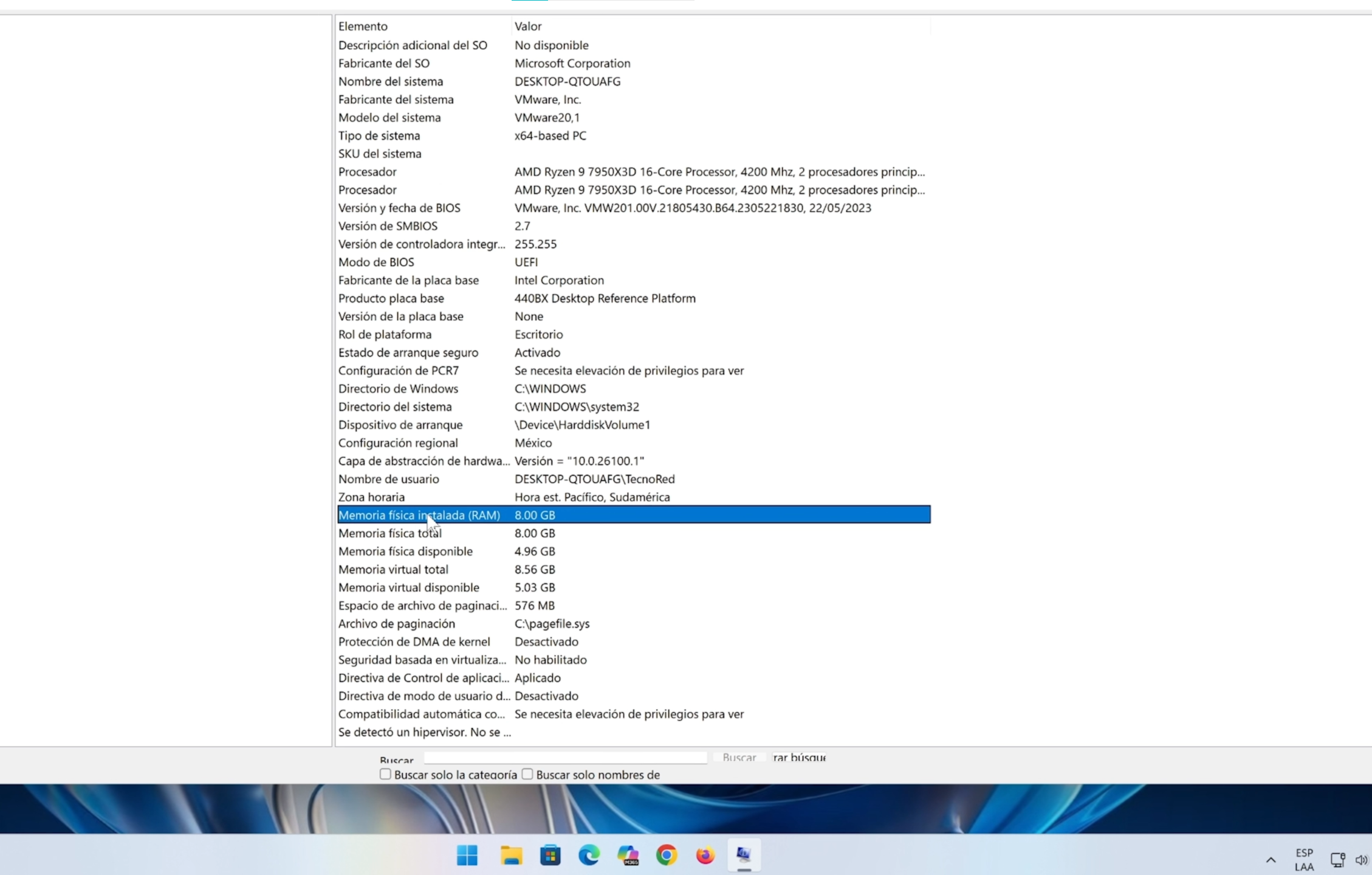The height and width of the screenshot is (875, 1372).
Task: Select the 'Estado de arranque seguro' row
Action: click(634, 352)
